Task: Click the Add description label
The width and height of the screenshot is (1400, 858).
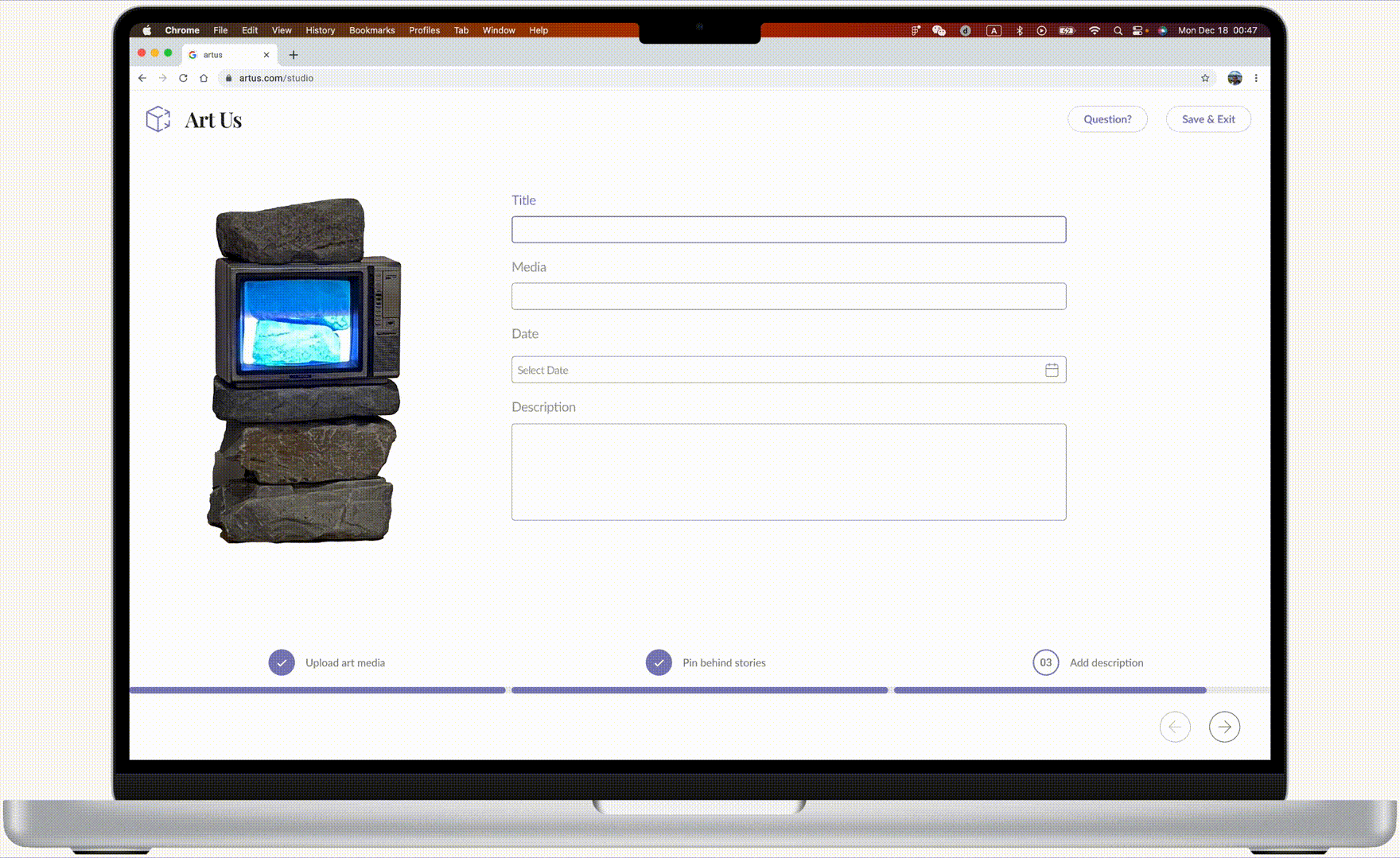Action: [x=1106, y=662]
